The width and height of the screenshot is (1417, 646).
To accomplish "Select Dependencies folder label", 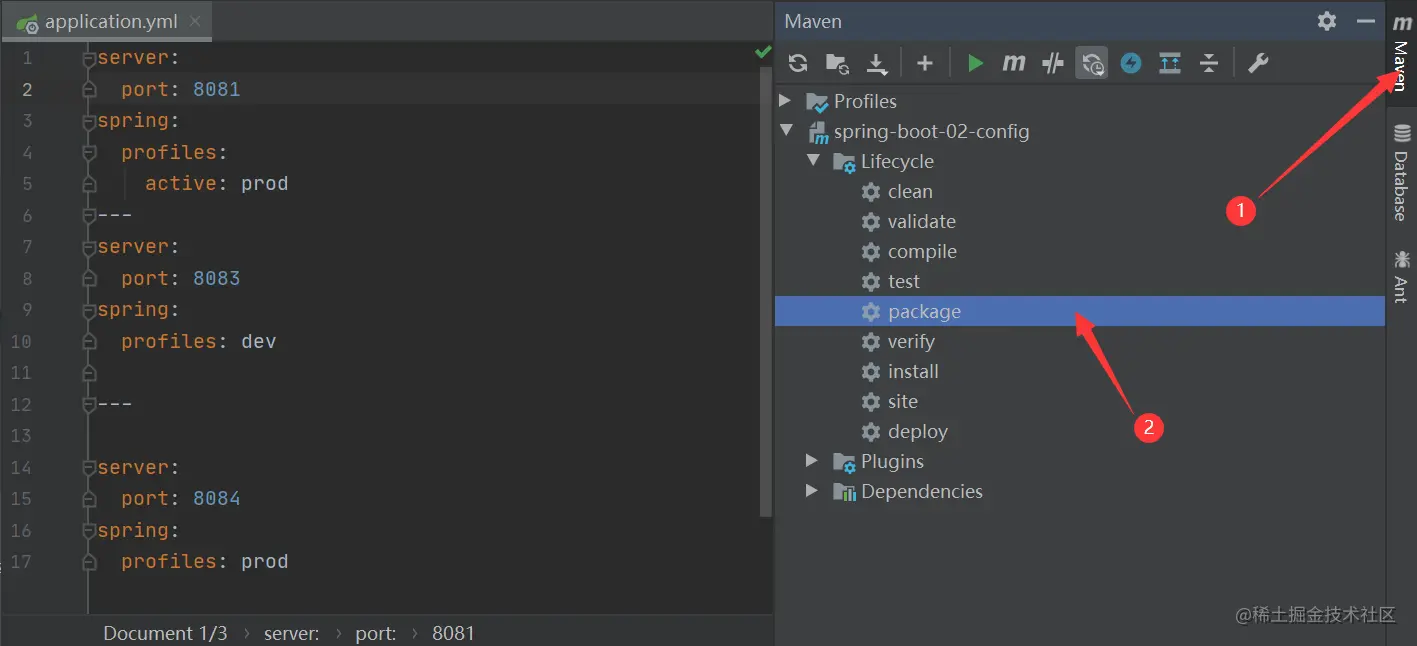I will 922,491.
